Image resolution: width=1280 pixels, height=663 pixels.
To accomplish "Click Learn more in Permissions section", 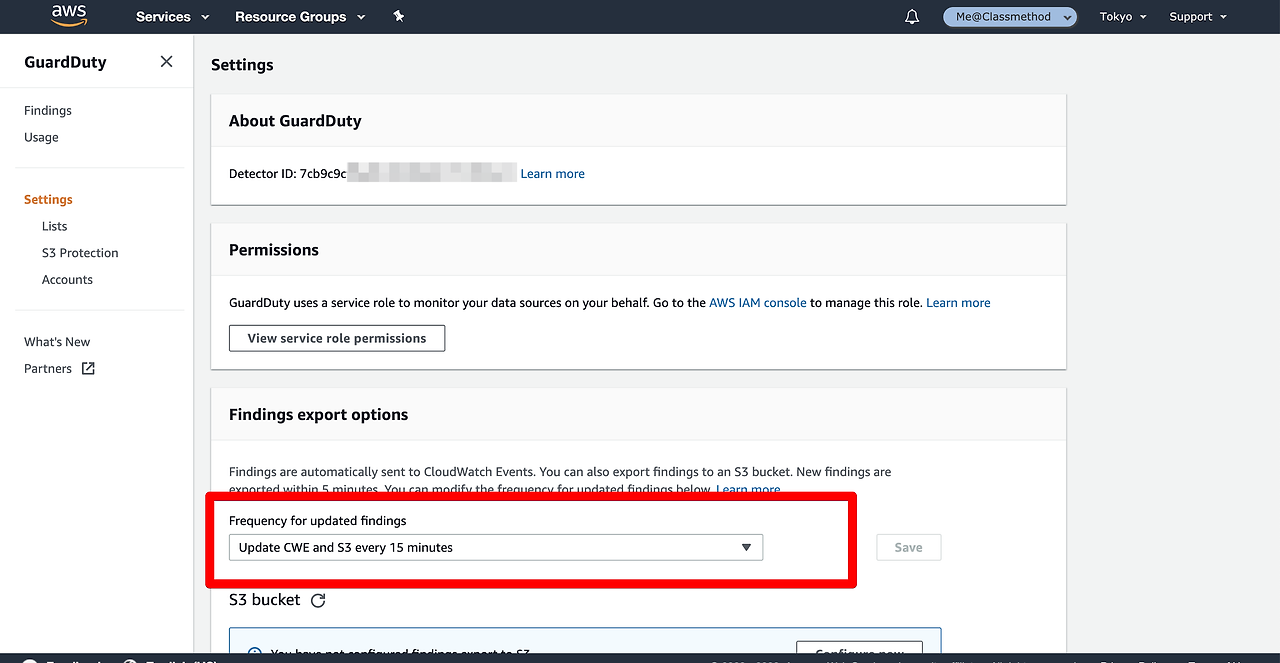I will (x=958, y=303).
